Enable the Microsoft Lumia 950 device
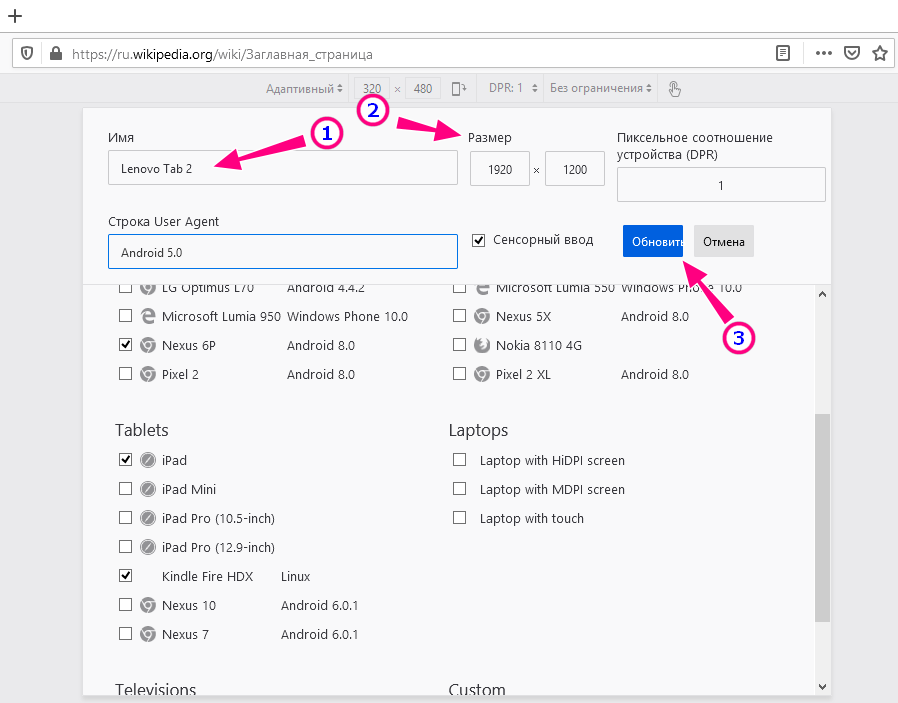Viewport: 898px width, 703px height. 125,315
